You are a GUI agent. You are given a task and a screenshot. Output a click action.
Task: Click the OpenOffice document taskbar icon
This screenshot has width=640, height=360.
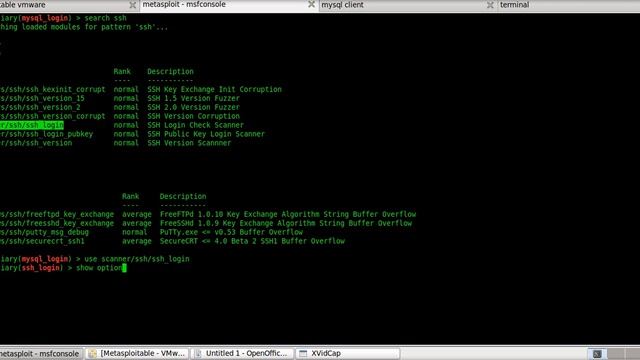tap(198, 353)
